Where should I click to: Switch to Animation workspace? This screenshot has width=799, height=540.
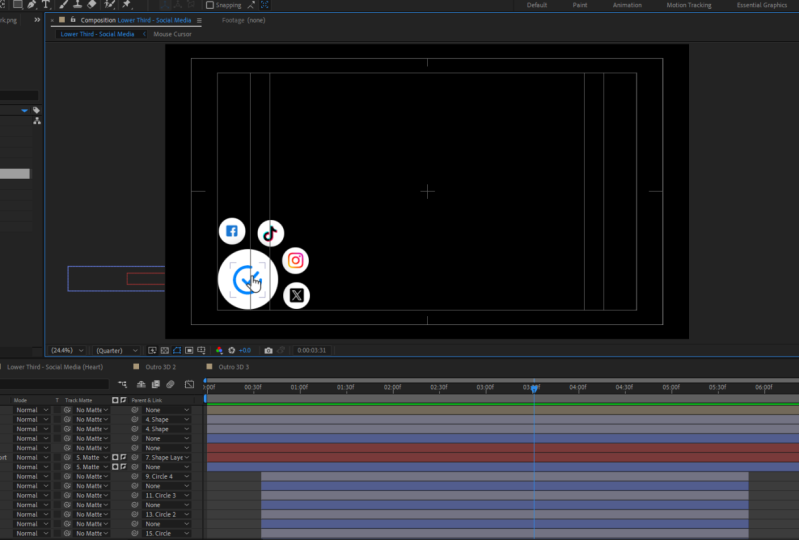coord(627,5)
